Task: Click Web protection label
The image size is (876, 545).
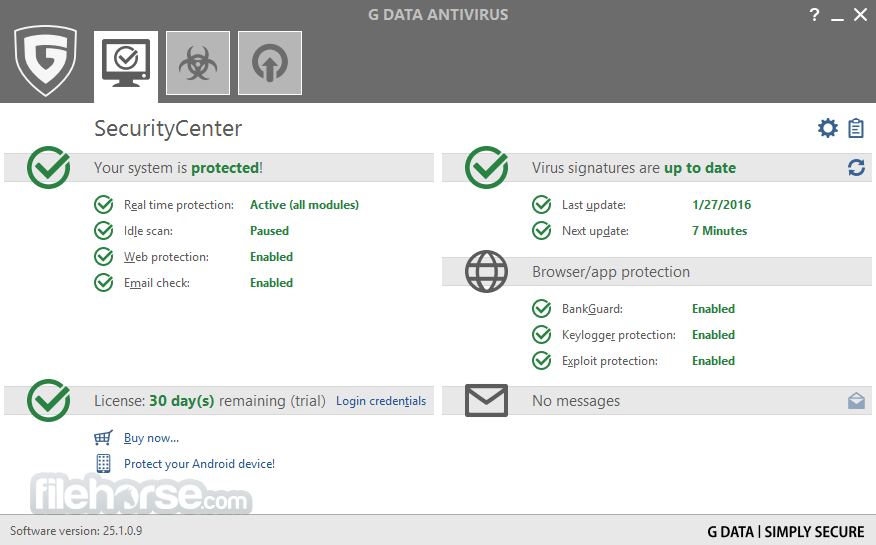Action: point(166,257)
